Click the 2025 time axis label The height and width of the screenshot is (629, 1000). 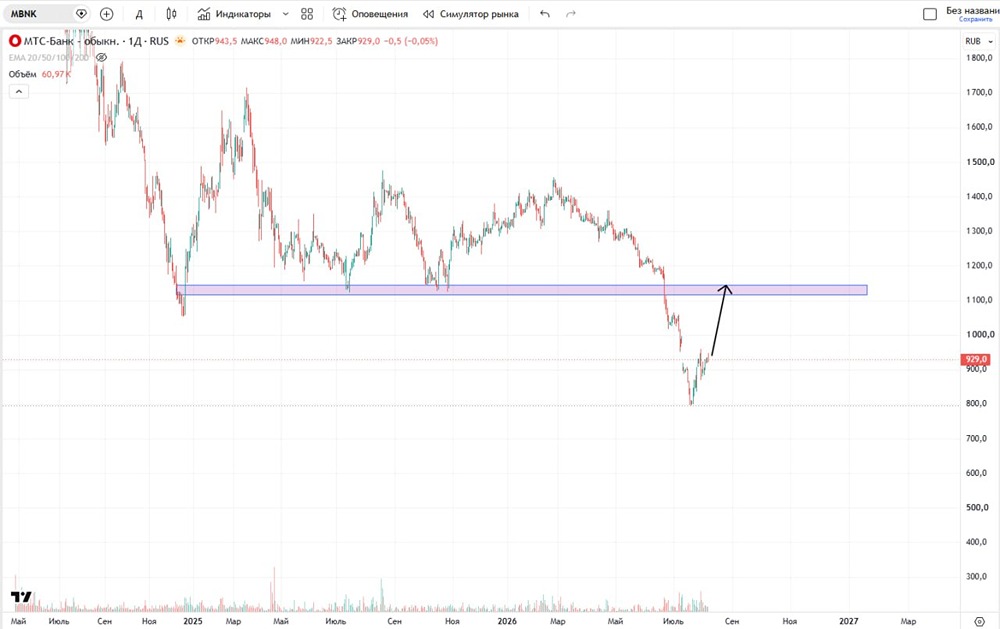click(193, 621)
